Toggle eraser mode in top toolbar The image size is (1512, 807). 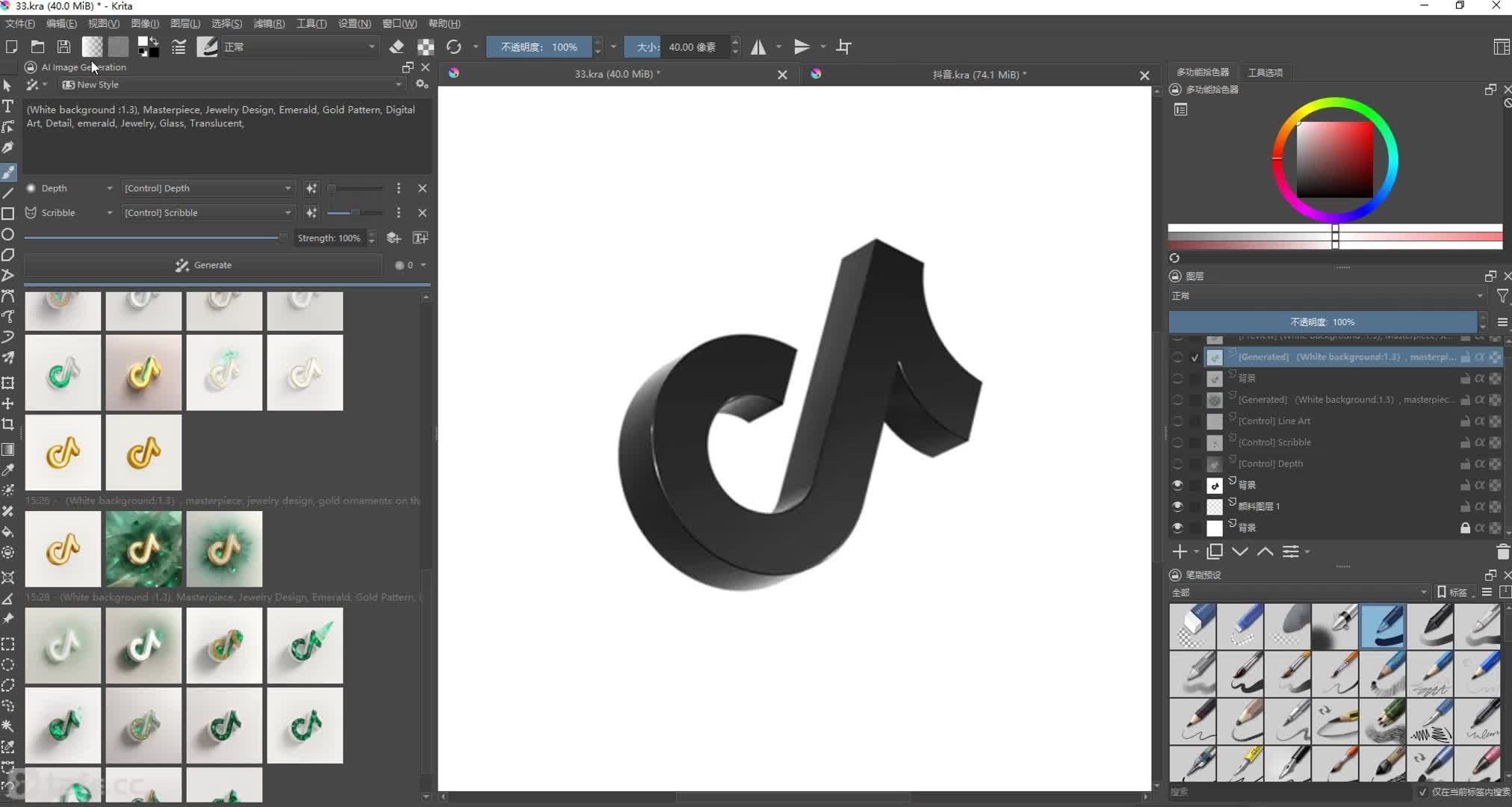click(x=397, y=47)
